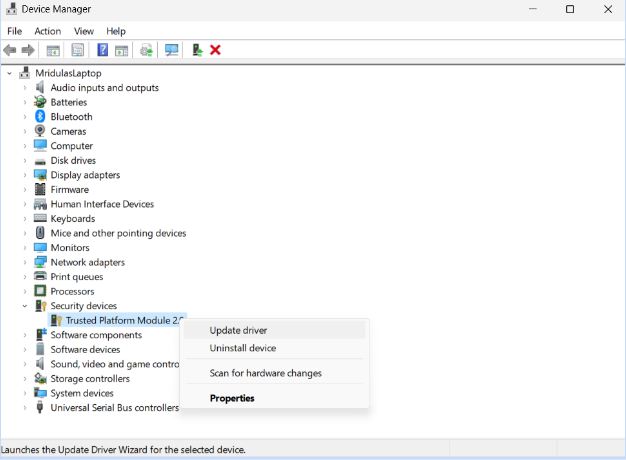Expand Audio inputs and outputs

(x=25, y=88)
